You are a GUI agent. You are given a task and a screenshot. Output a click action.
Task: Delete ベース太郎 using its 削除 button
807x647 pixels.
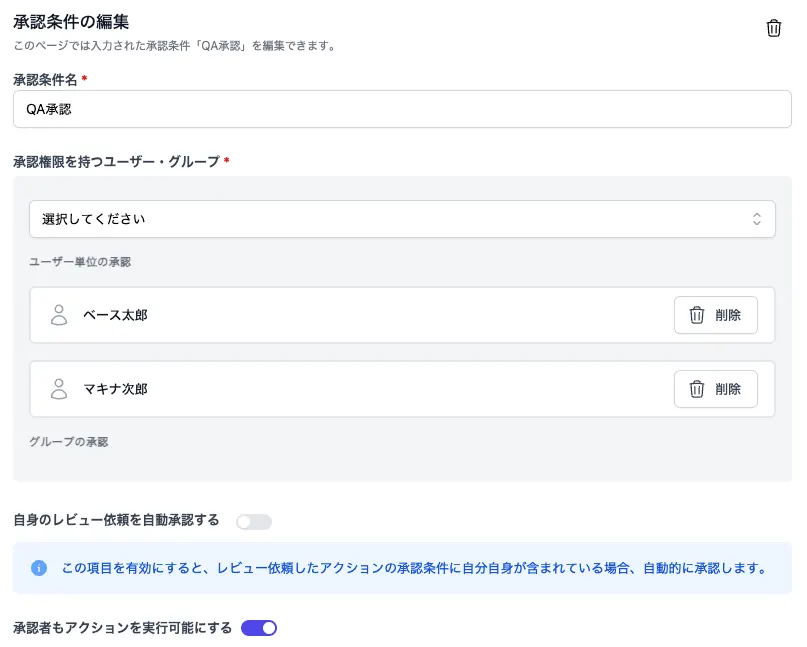click(715, 315)
